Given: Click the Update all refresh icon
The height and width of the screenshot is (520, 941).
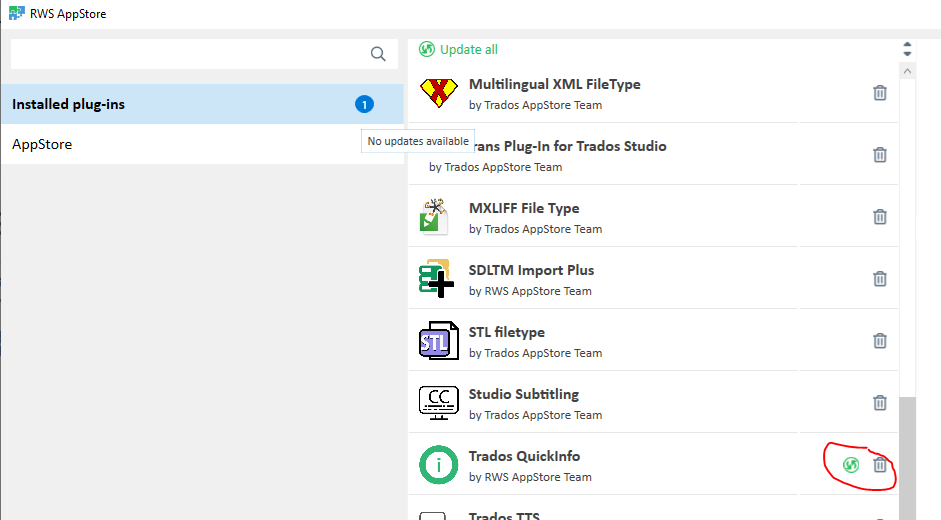Looking at the screenshot, I should tap(427, 49).
